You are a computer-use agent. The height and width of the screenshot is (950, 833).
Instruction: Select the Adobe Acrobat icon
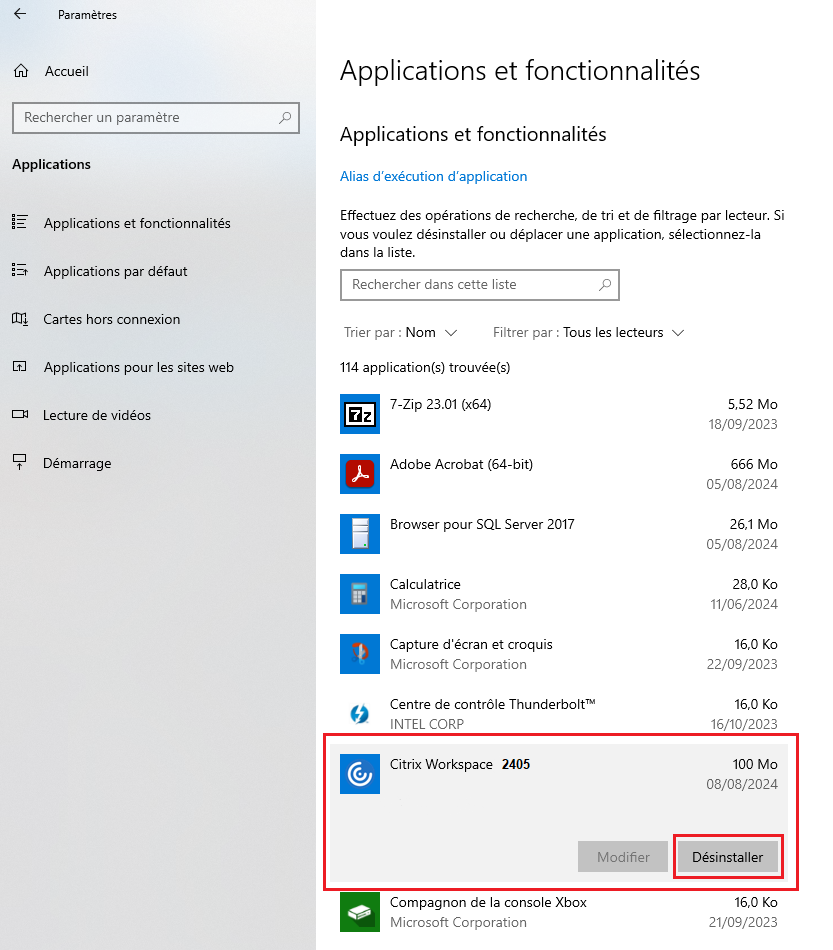[x=360, y=474]
